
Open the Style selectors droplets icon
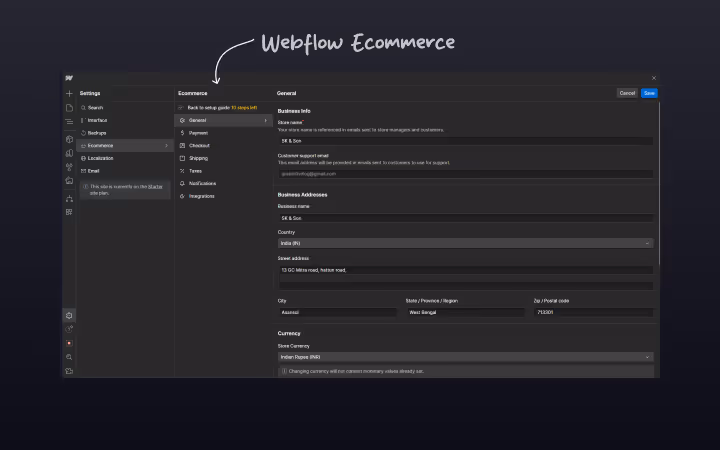(x=69, y=167)
